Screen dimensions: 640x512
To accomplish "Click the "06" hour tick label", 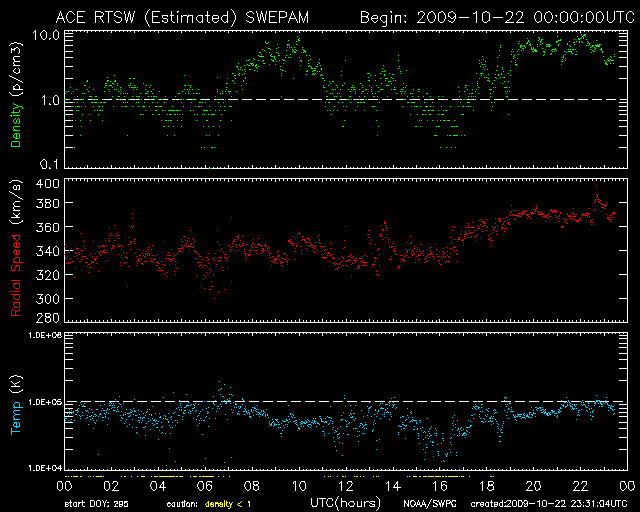I will pos(205,486).
